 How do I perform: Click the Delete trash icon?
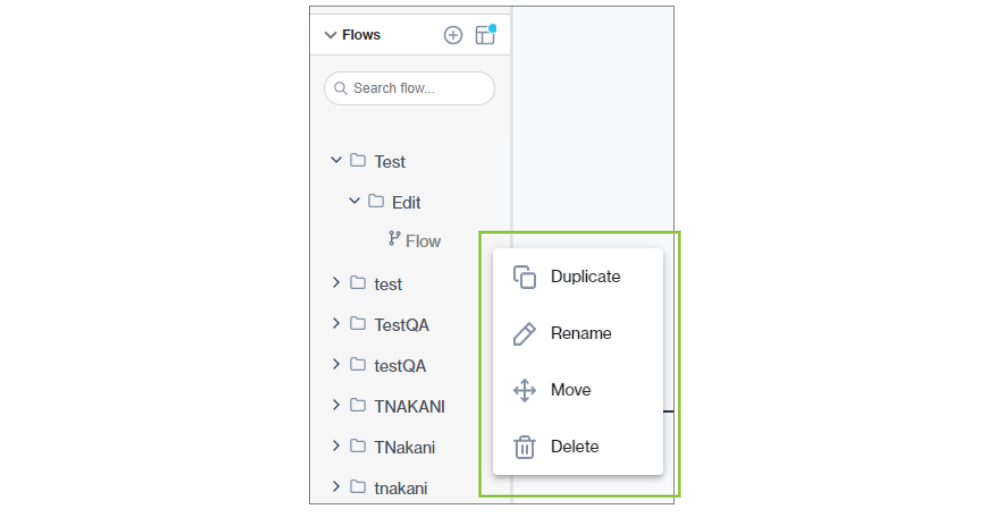[x=525, y=447]
